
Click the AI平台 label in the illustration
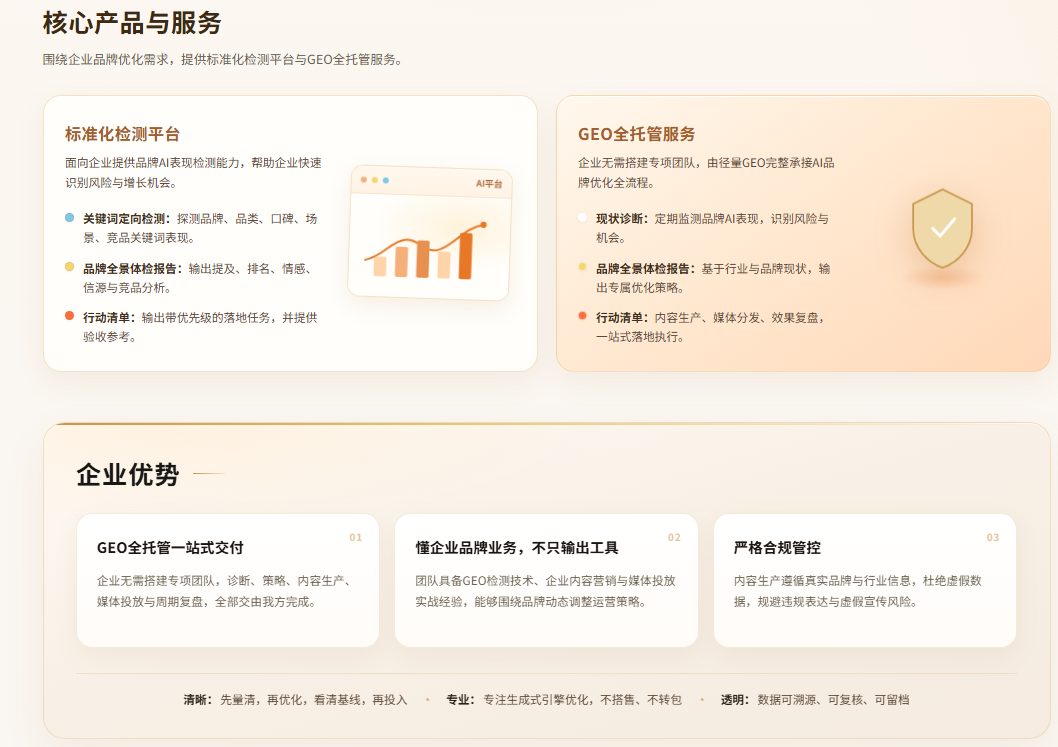point(489,184)
